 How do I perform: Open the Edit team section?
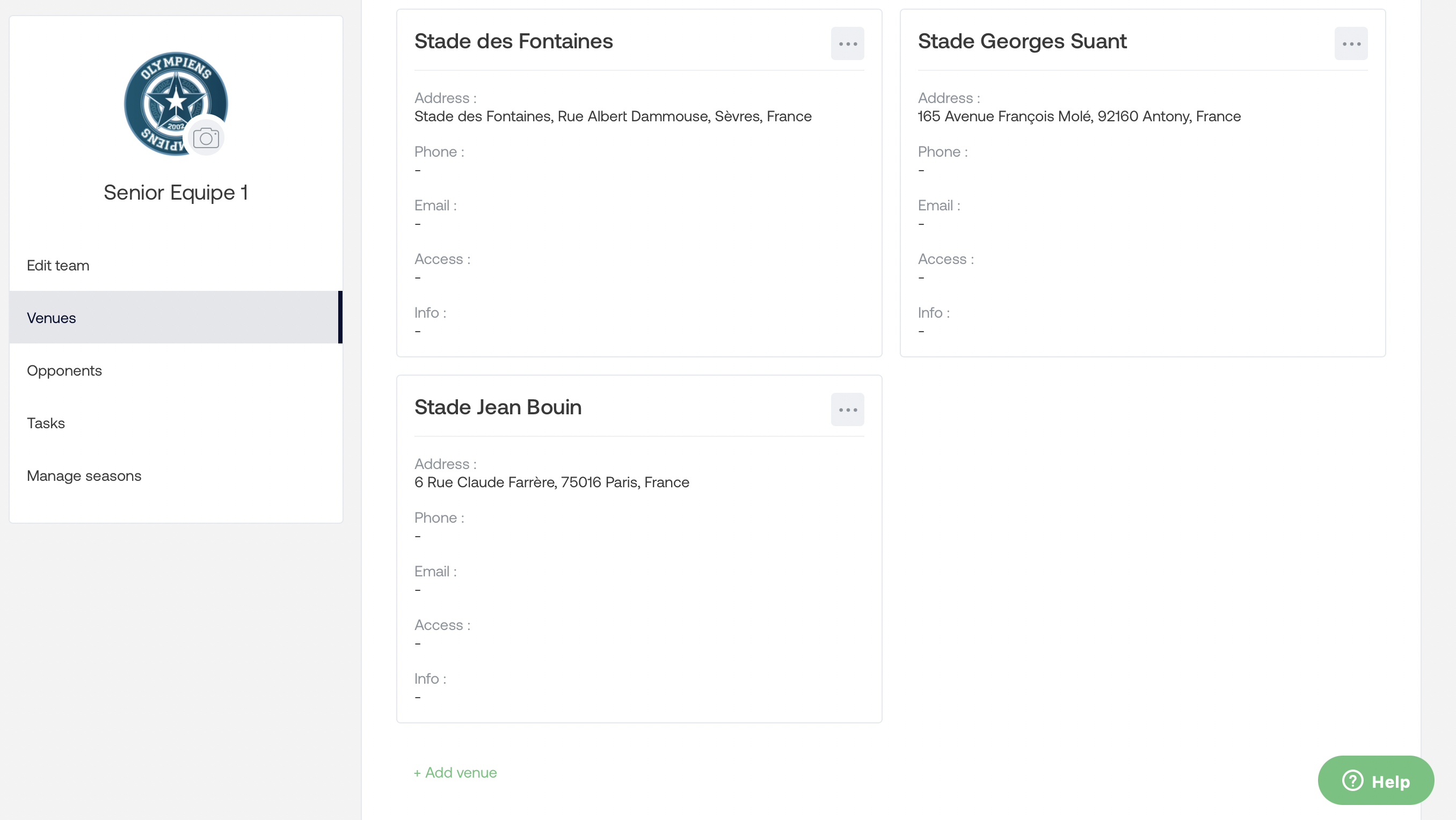pos(58,266)
